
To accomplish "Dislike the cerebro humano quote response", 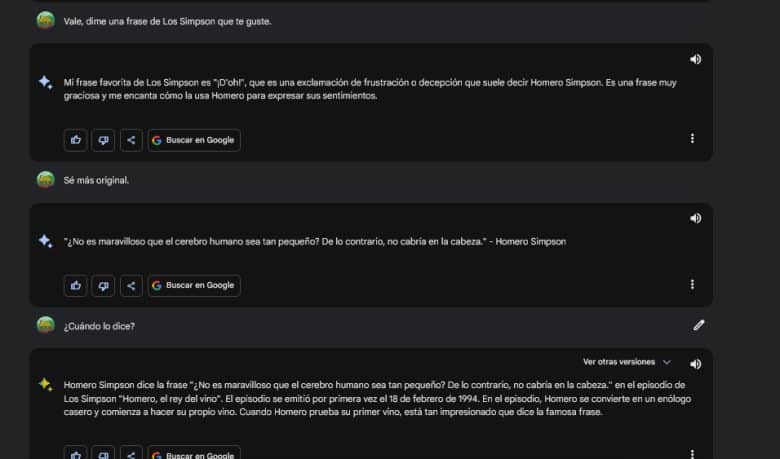I will click(x=103, y=285).
